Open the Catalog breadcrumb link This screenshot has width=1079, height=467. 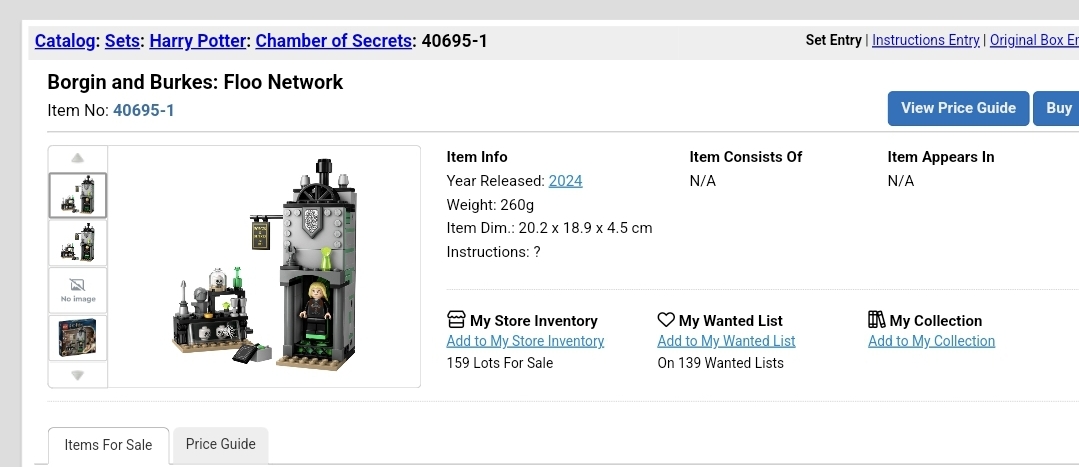[x=65, y=41]
